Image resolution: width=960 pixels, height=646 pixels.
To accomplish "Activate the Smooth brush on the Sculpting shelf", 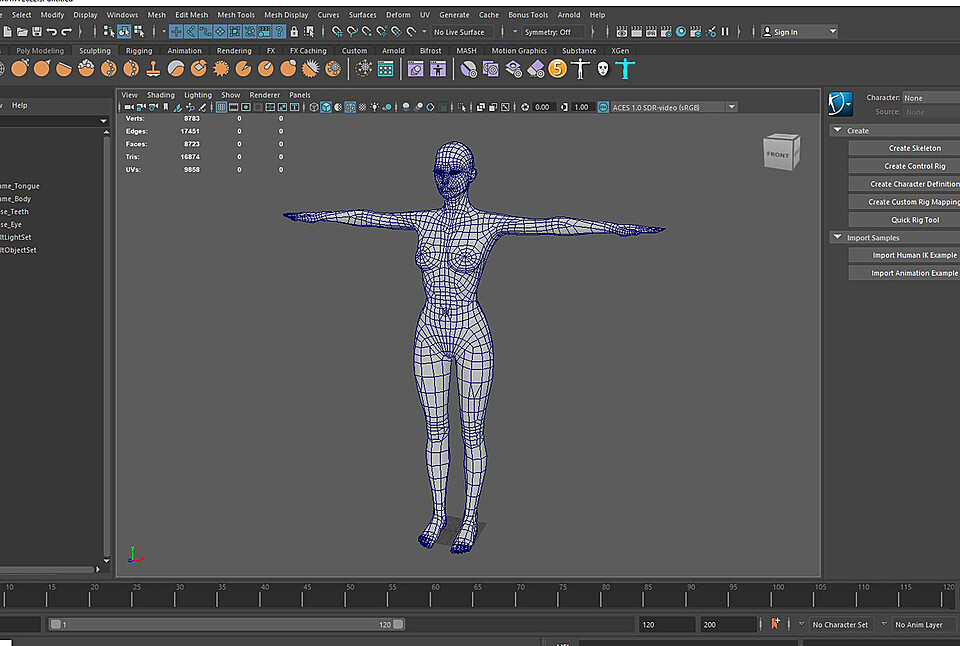I will 43,68.
